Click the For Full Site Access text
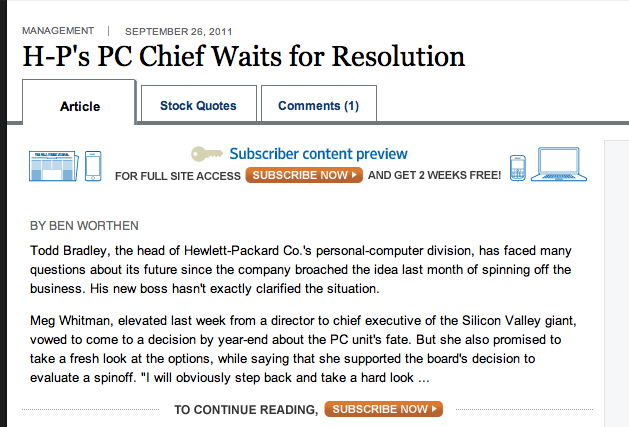This screenshot has width=629, height=427. (178, 176)
